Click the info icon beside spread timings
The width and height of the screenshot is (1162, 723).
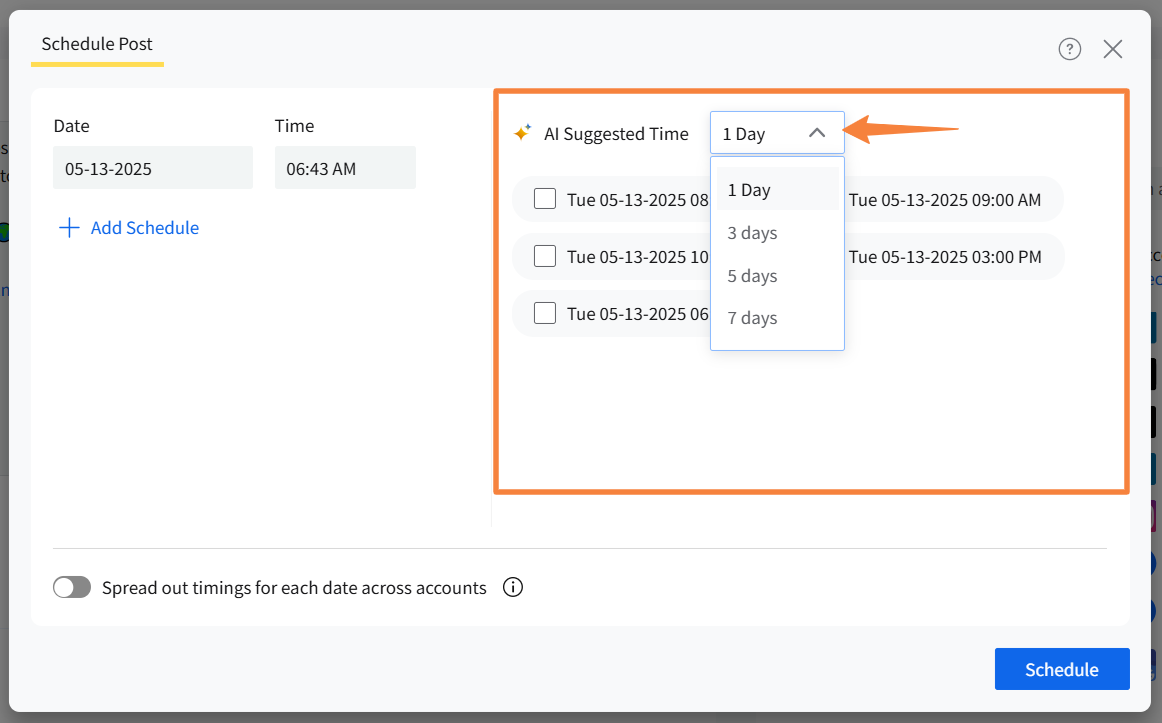513,587
